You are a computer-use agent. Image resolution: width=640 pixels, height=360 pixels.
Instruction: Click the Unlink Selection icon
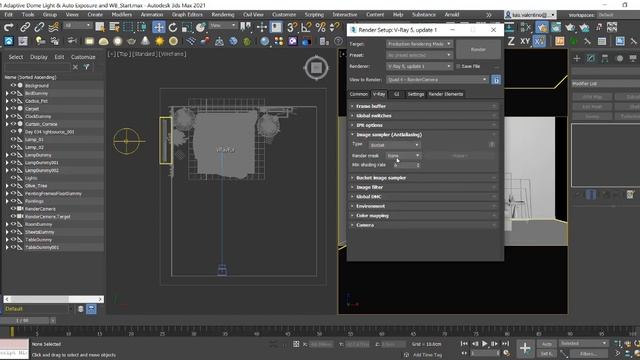39,27
